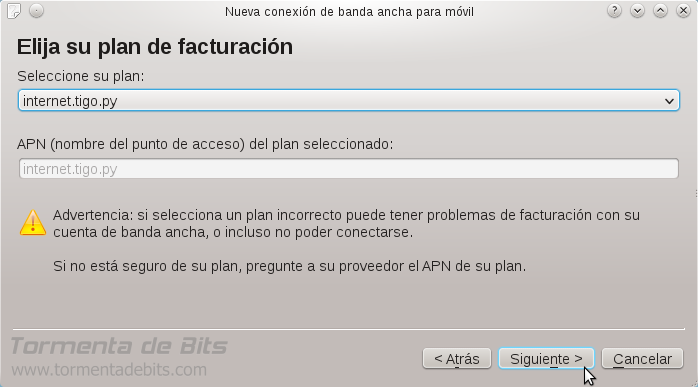Close the dialog with the X button
698x387 pixels.
tap(683, 11)
